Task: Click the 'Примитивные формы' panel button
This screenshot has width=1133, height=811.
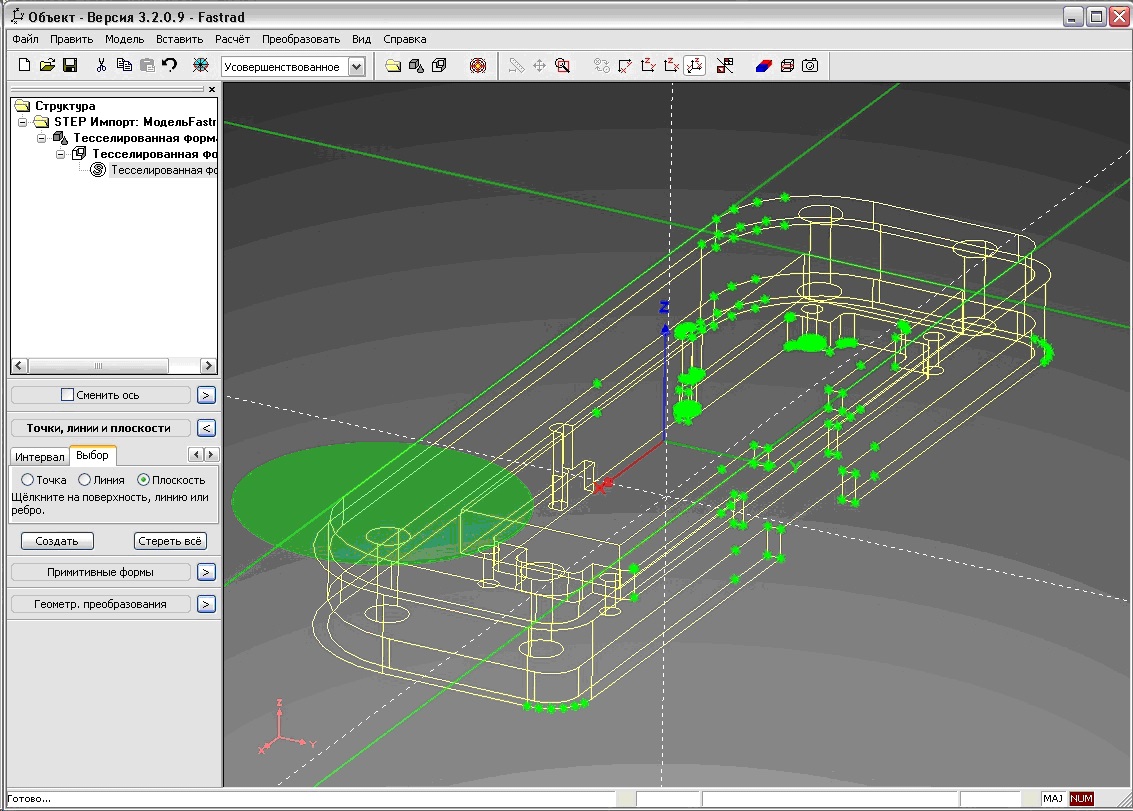Action: pos(100,572)
